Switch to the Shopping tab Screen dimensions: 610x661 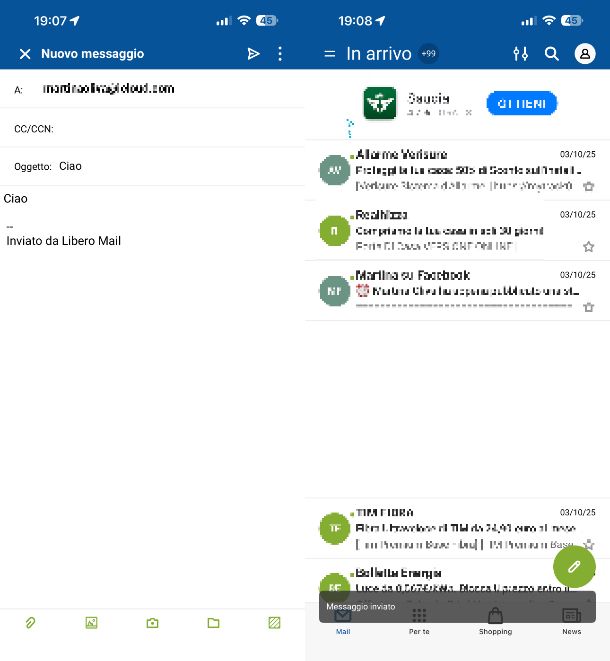point(495,620)
